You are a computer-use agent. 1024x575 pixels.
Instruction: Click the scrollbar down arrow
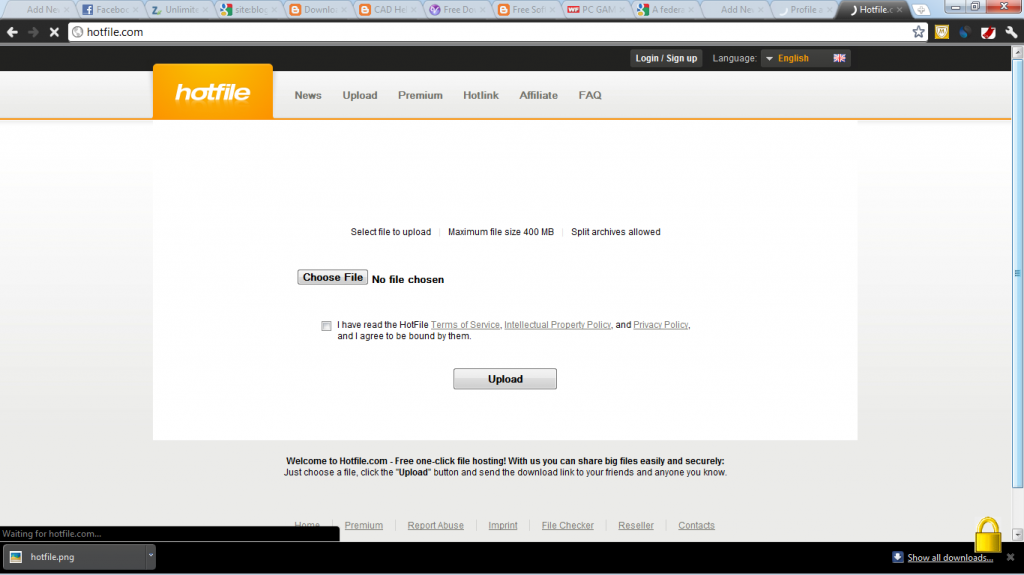point(1017,534)
